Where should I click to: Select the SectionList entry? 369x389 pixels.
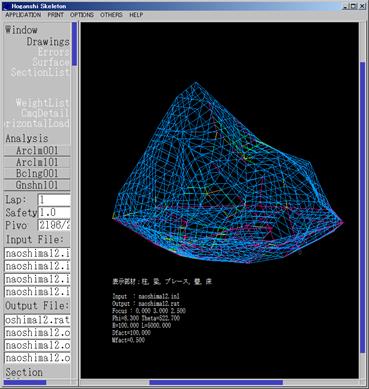40,72
